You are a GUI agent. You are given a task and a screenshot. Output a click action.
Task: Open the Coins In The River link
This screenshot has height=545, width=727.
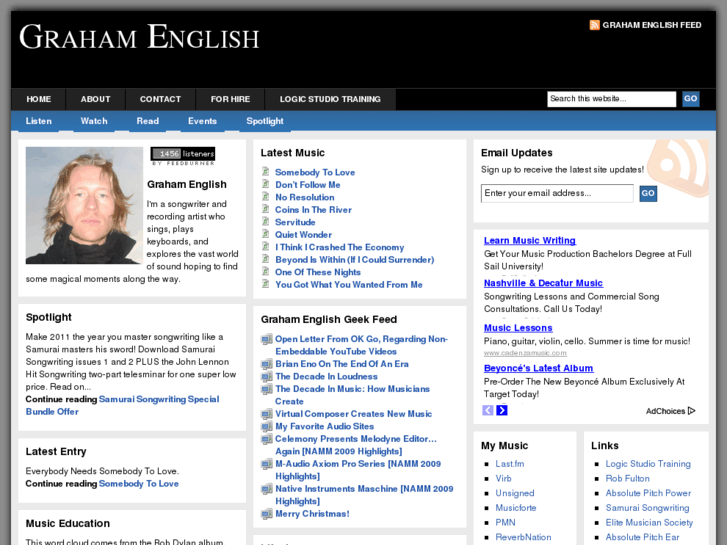coord(313,210)
